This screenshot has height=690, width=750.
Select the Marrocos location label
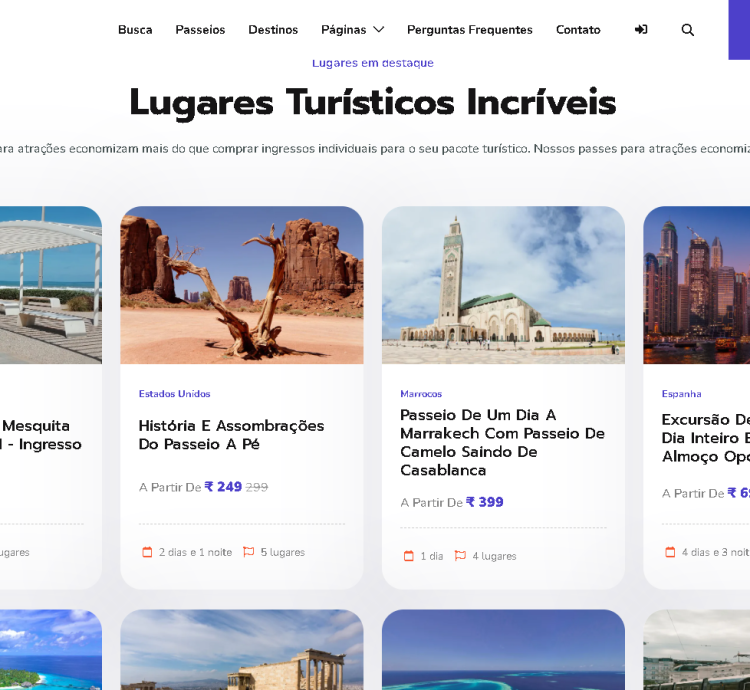(x=421, y=394)
